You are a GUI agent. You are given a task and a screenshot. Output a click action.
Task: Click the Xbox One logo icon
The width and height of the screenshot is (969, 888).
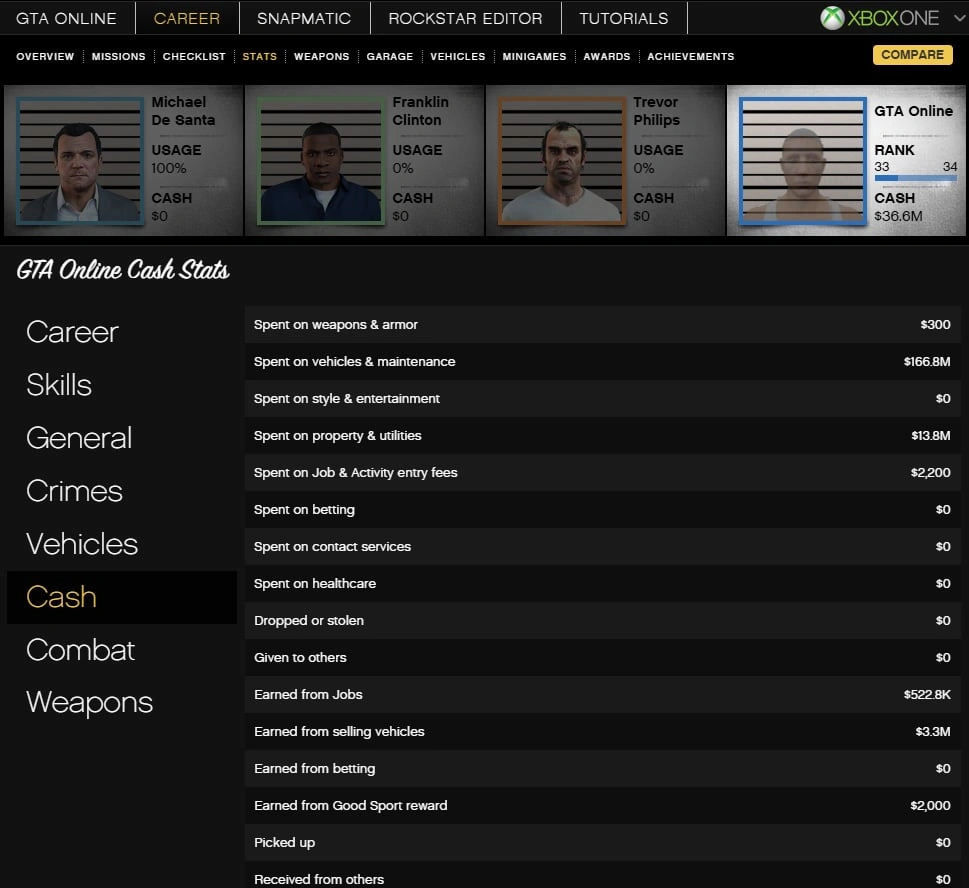click(x=832, y=18)
